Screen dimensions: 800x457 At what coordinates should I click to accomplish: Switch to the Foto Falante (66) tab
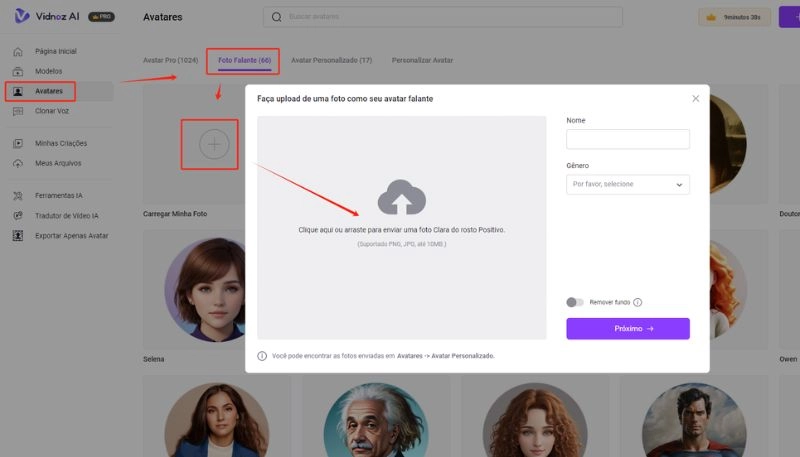(x=244, y=60)
